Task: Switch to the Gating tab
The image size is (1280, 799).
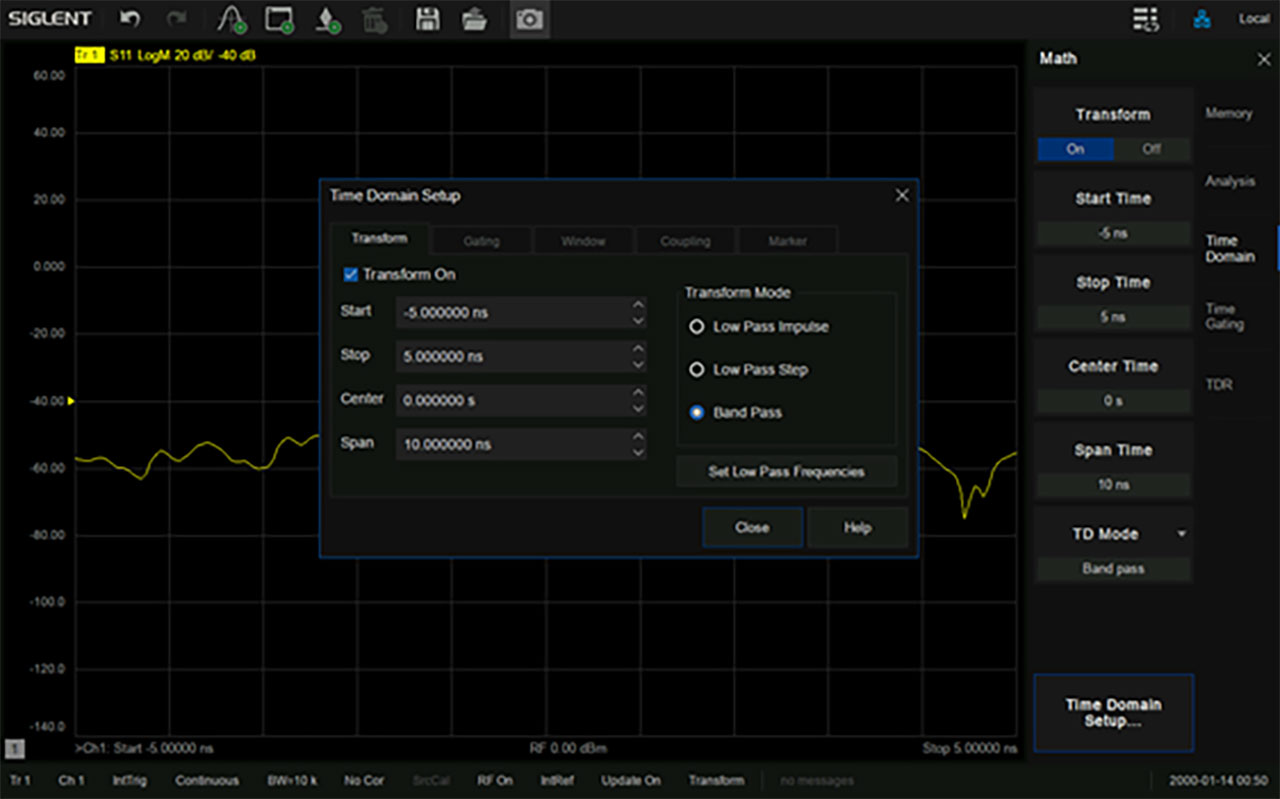Action: click(x=481, y=240)
